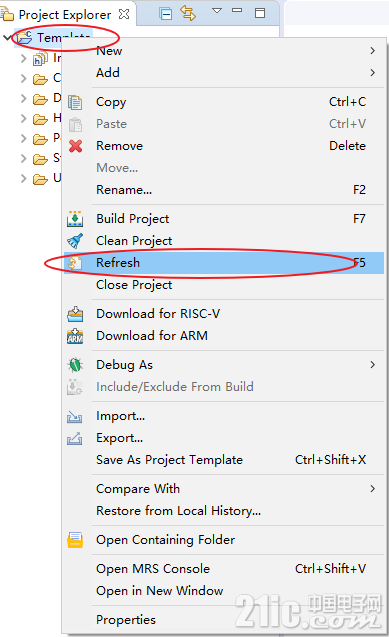The image size is (389, 637).
Task: Click the Collapse All icon in Project Explorer
Action: click(165, 14)
